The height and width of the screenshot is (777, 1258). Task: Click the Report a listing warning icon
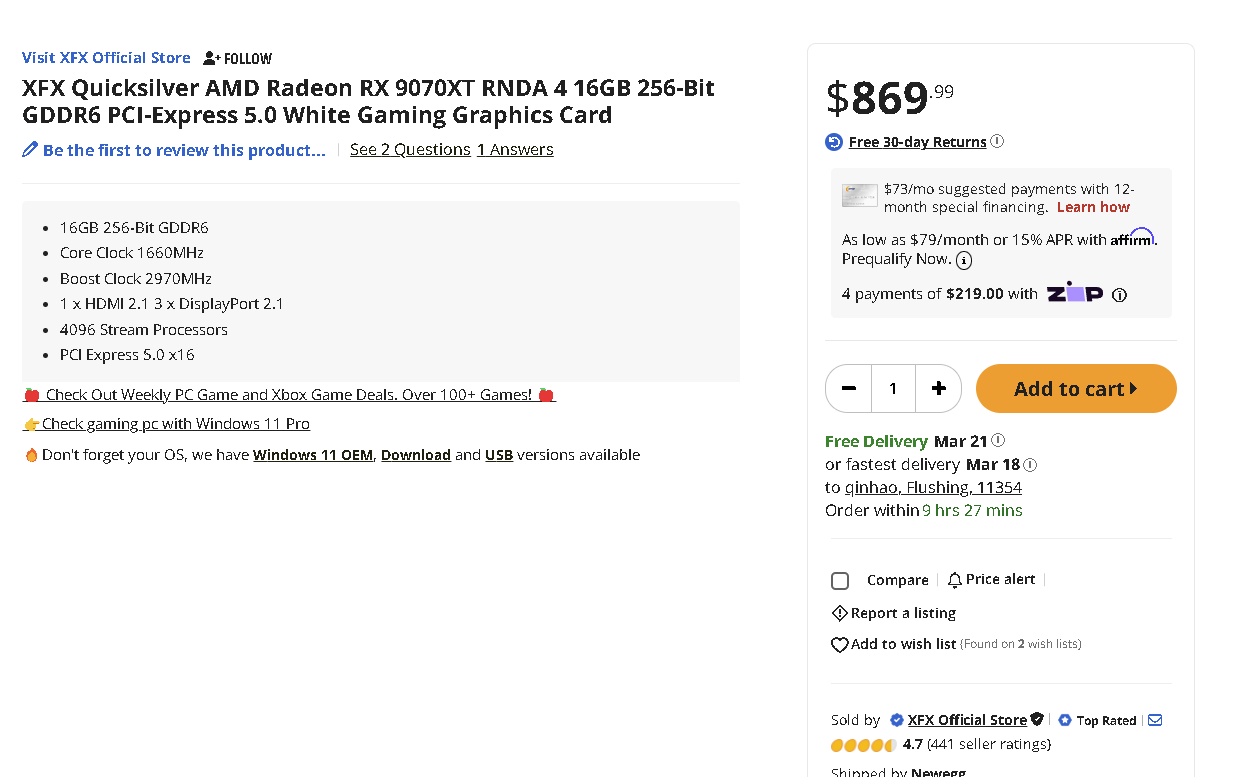pos(840,613)
